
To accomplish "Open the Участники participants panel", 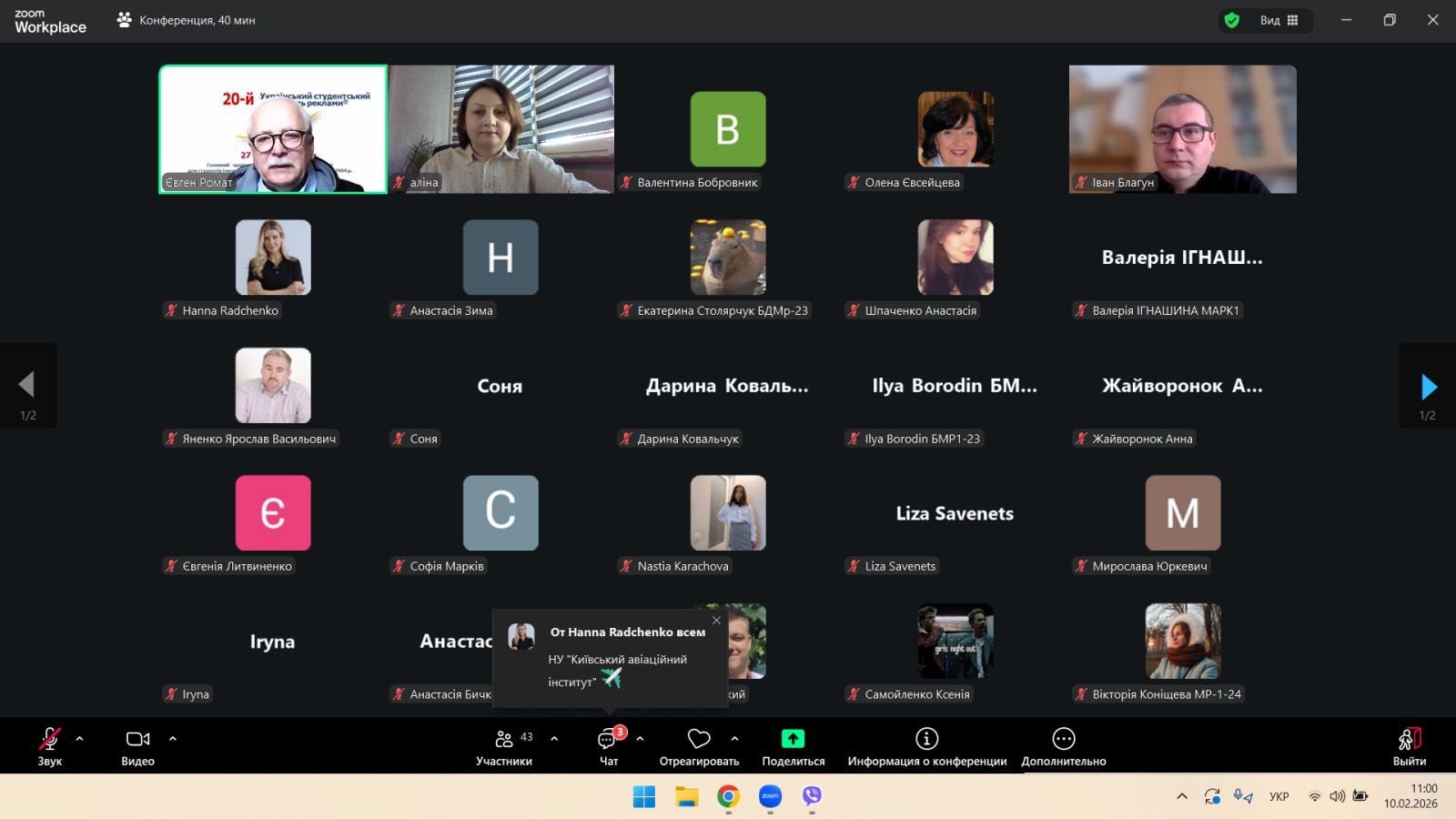I will click(x=503, y=739).
